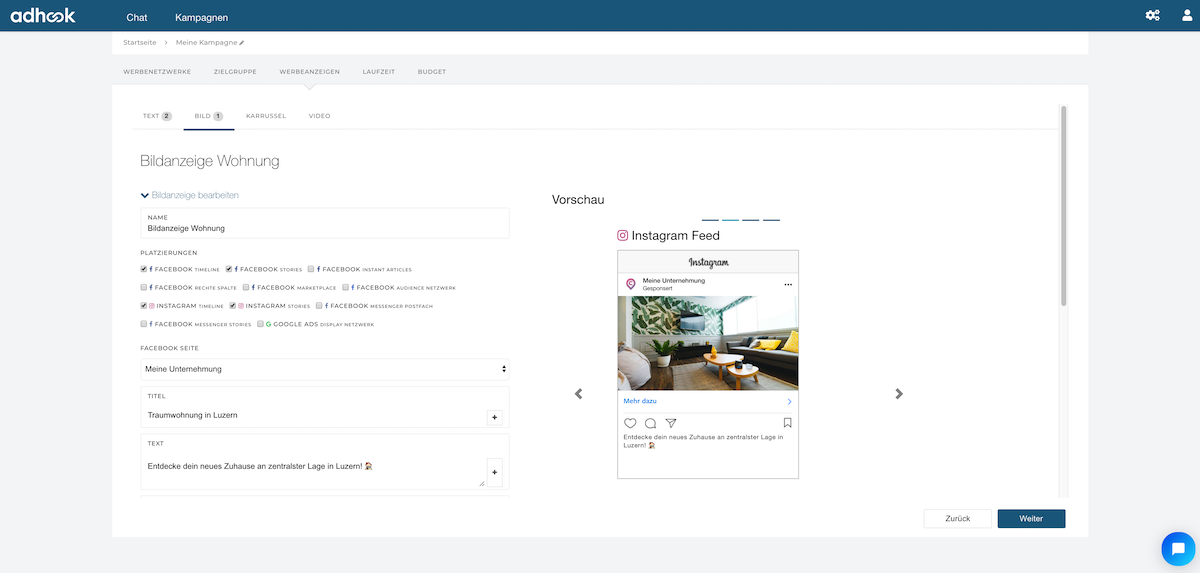Open the settings gears icon
The image size is (1200, 573).
[x=1152, y=15]
